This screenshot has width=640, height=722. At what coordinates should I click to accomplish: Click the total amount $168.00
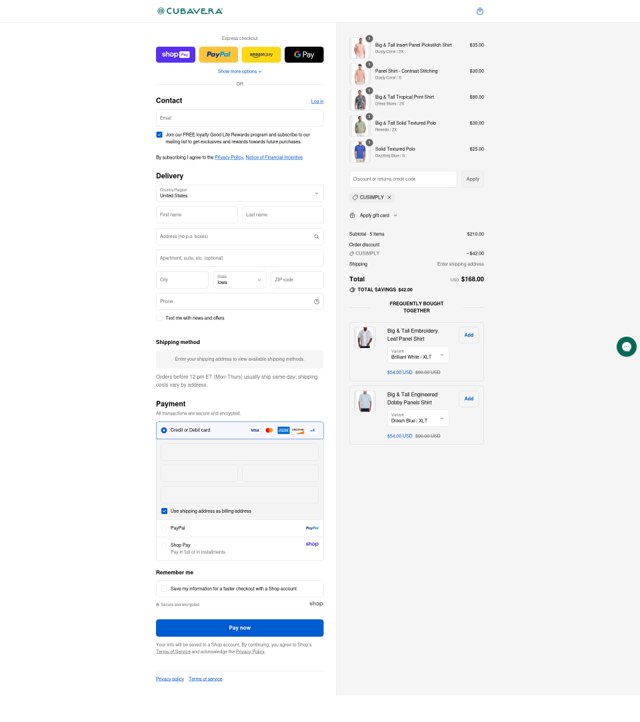(x=472, y=279)
